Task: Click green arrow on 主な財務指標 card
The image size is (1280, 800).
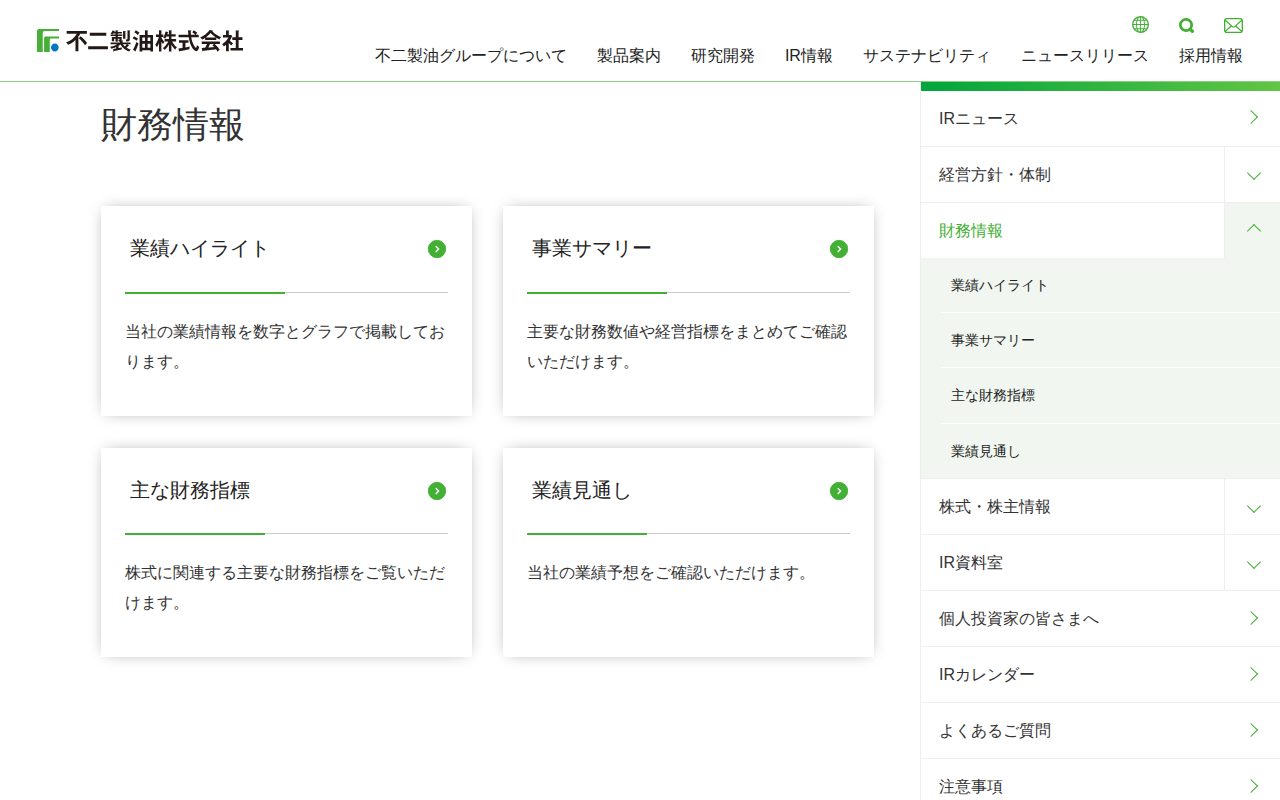Action: [x=437, y=491]
